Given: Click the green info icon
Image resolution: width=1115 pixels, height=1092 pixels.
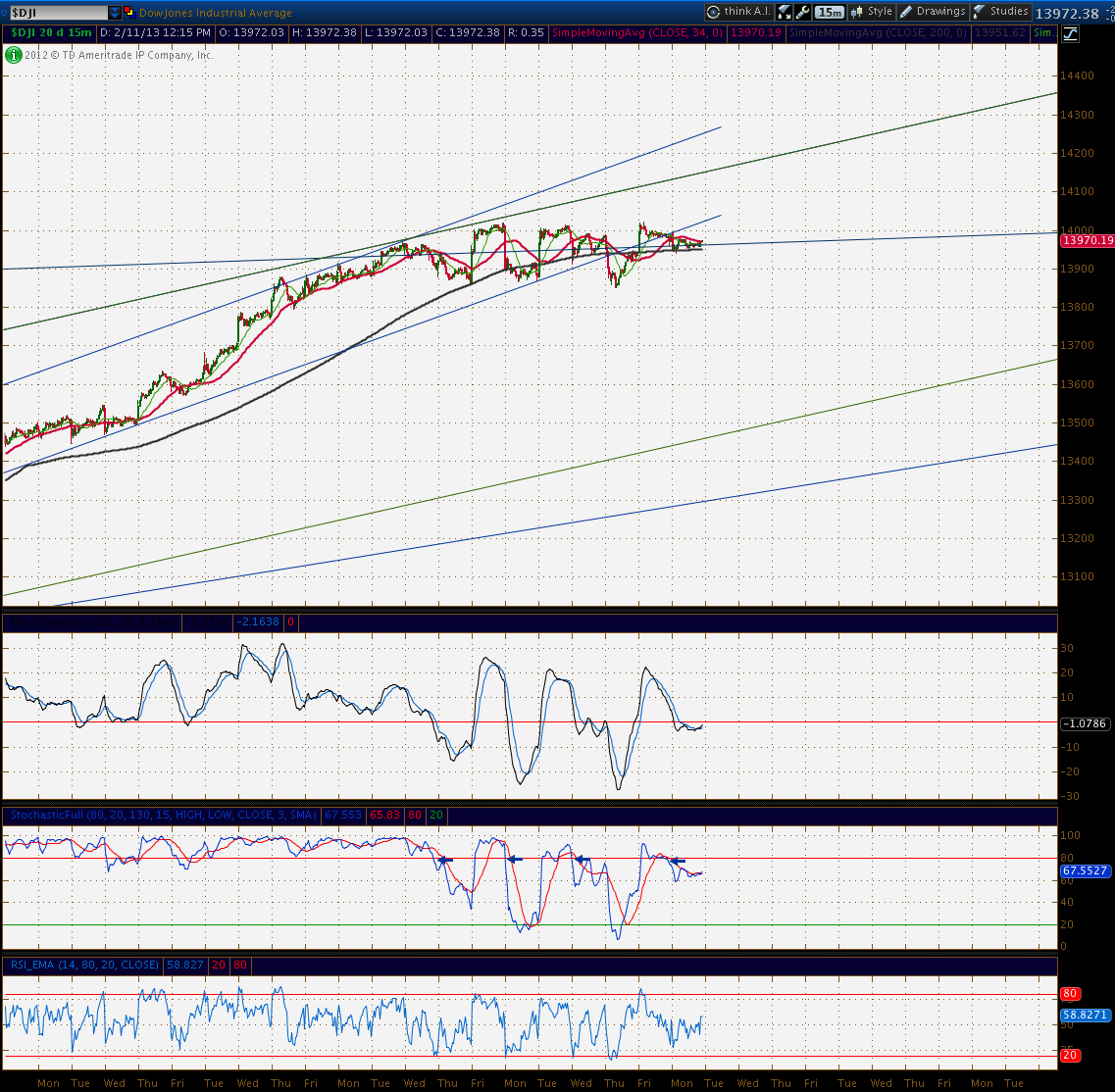Looking at the screenshot, I should point(13,55).
